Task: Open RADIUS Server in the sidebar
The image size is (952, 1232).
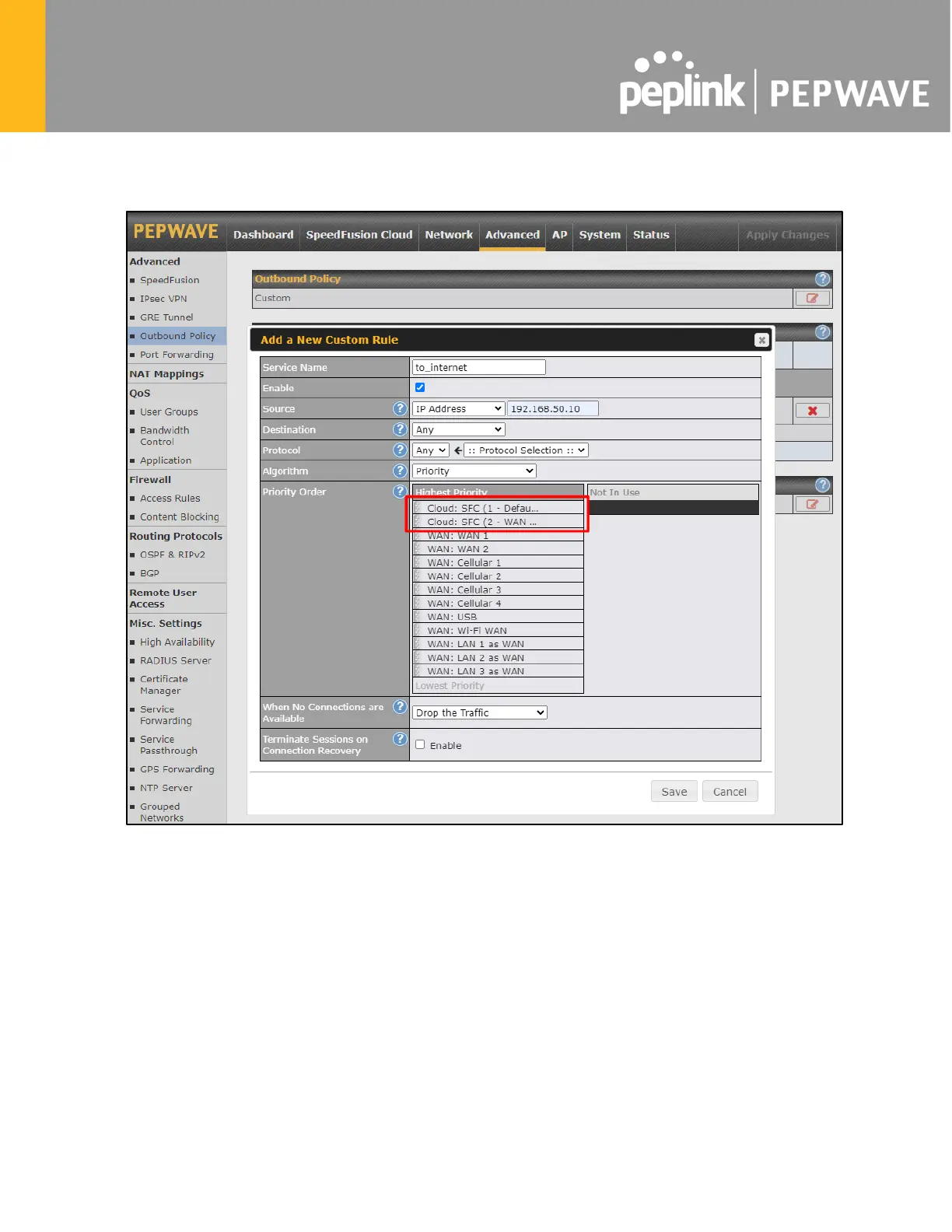Action: point(175,661)
